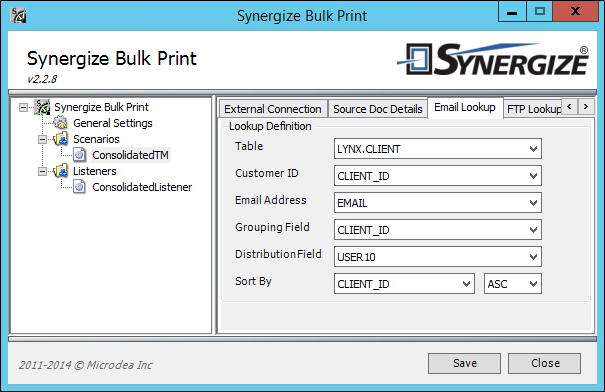
Task: Click the Synergize logo in header
Action: pos(493,59)
